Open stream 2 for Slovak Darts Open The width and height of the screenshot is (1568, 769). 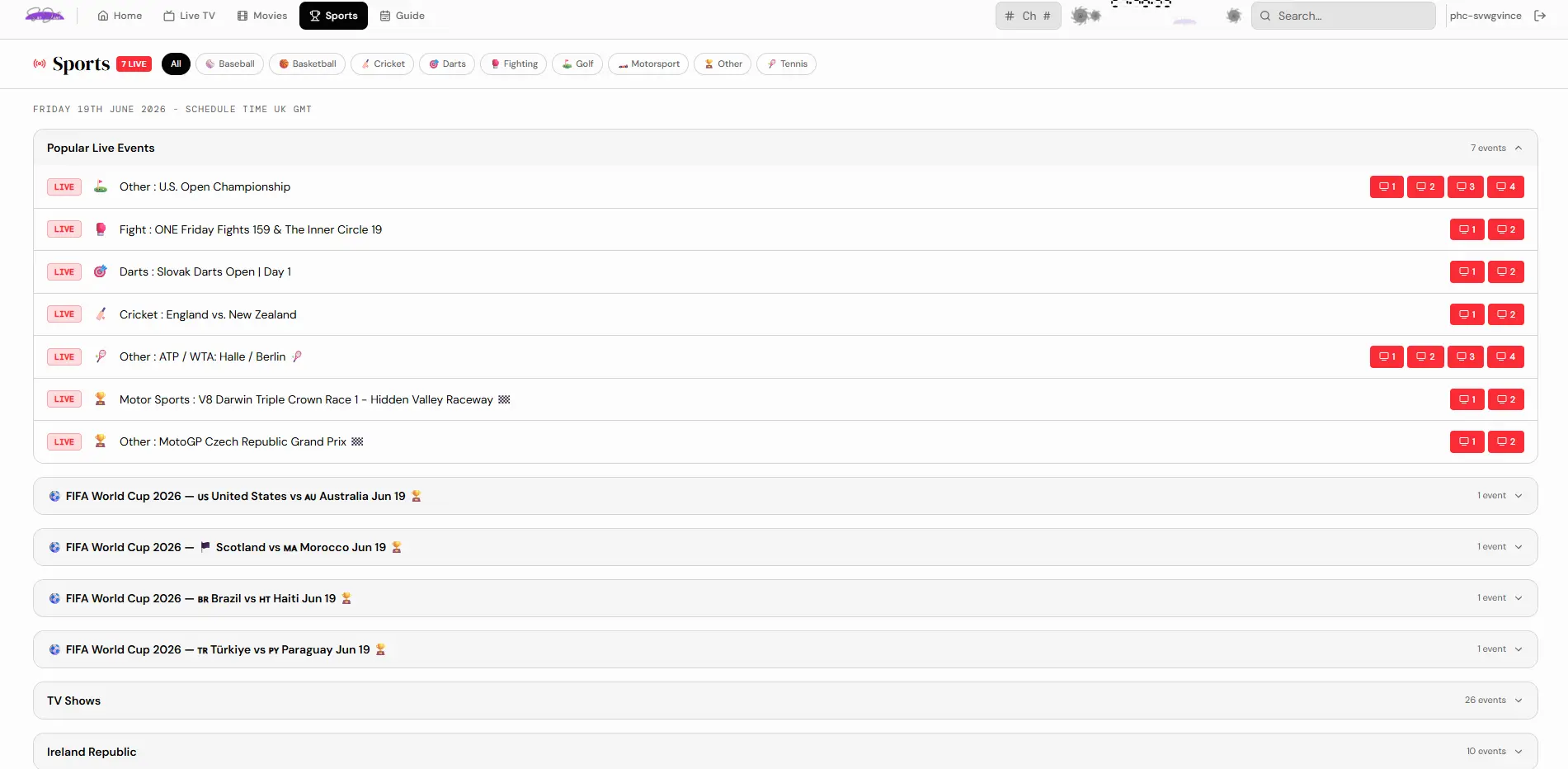click(x=1506, y=271)
